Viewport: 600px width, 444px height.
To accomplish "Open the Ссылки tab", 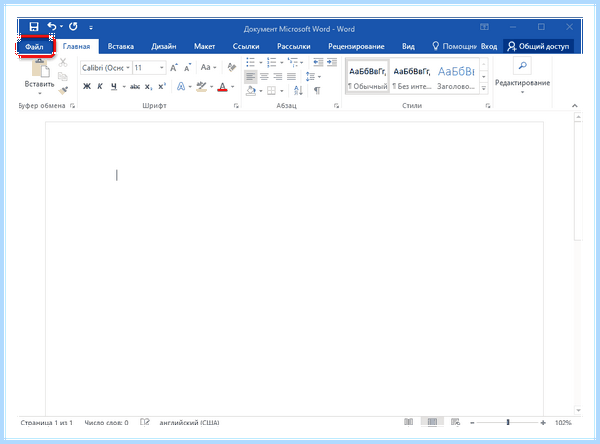I will (x=246, y=47).
